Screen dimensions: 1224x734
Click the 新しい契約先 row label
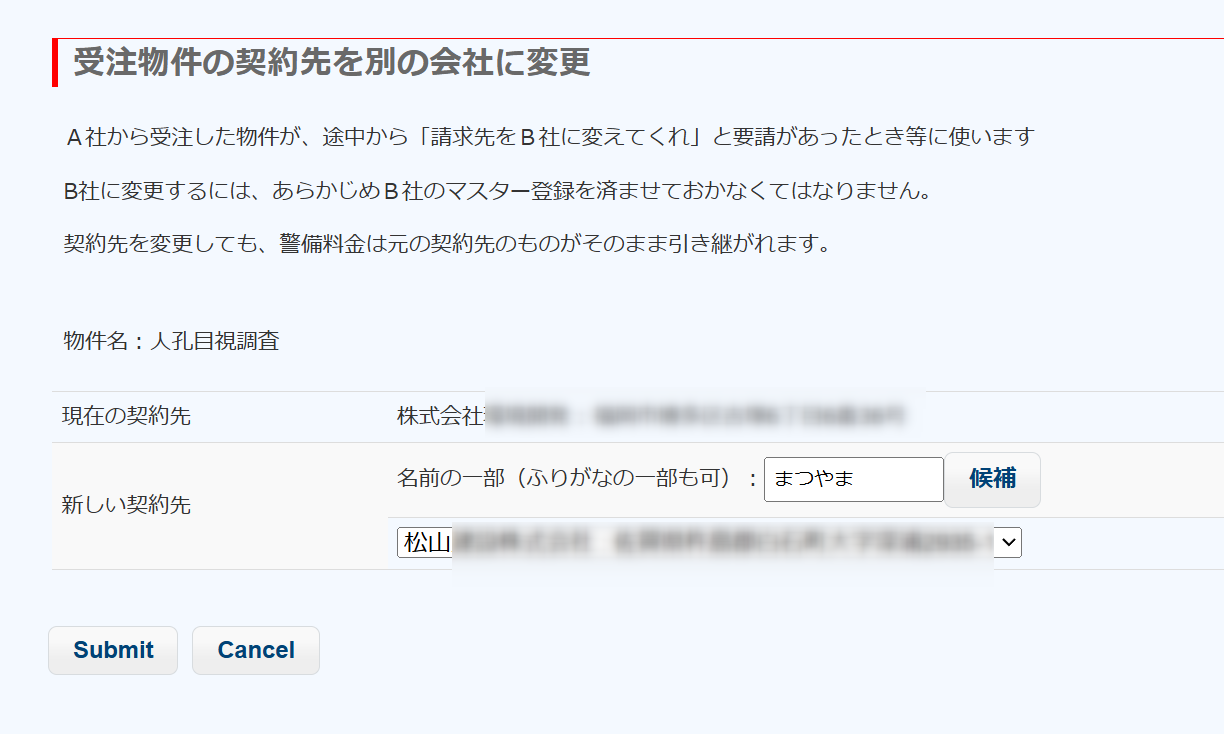pos(126,505)
